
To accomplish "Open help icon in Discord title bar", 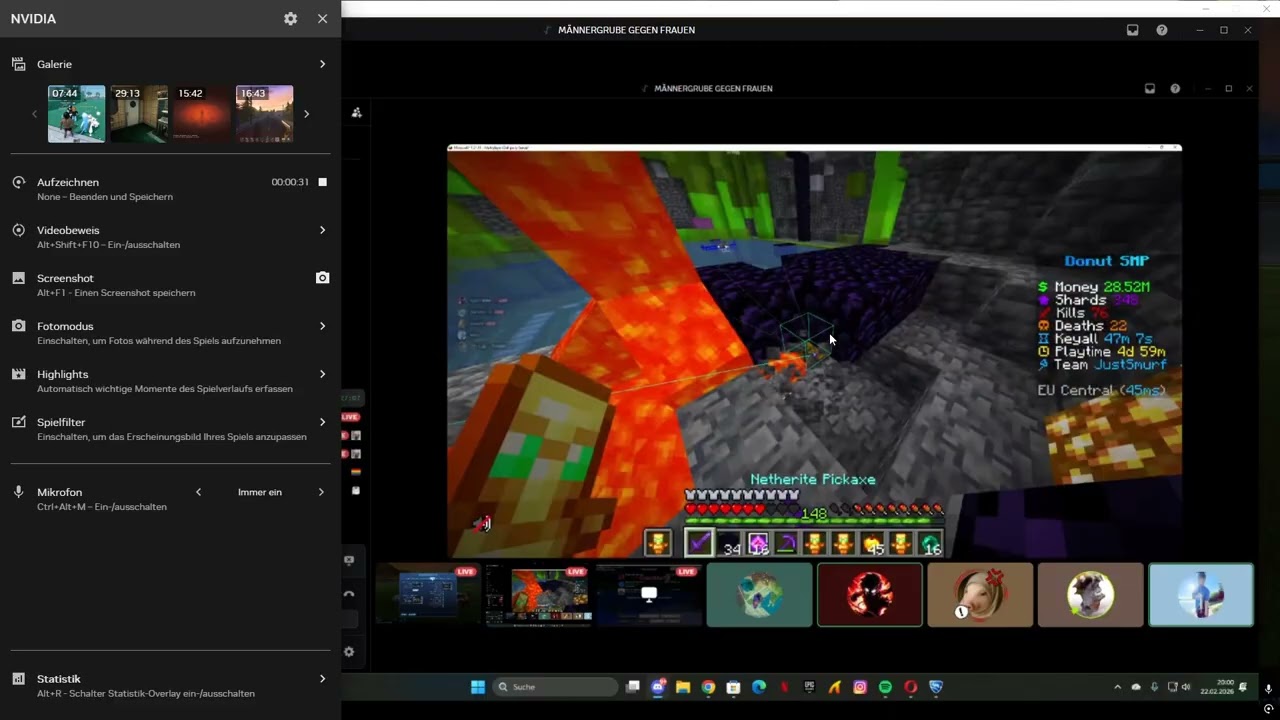I will tap(1162, 30).
